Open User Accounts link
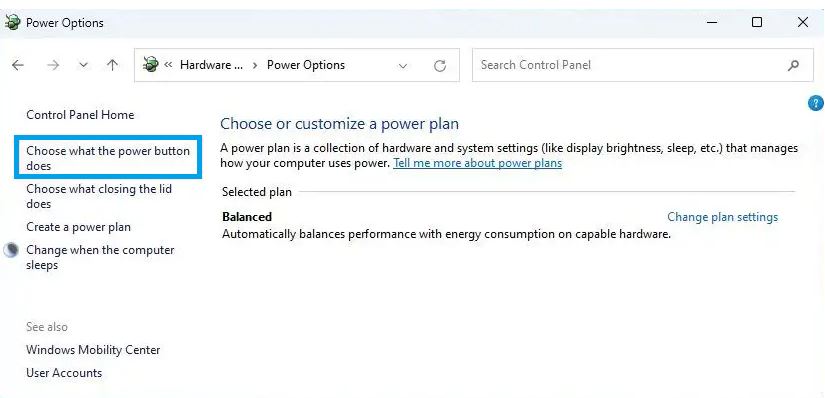This screenshot has height=398, width=825. [x=64, y=373]
